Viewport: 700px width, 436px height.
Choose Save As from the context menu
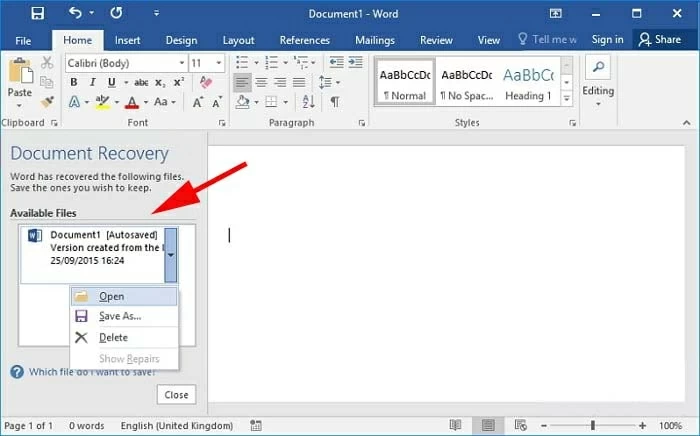click(120, 316)
